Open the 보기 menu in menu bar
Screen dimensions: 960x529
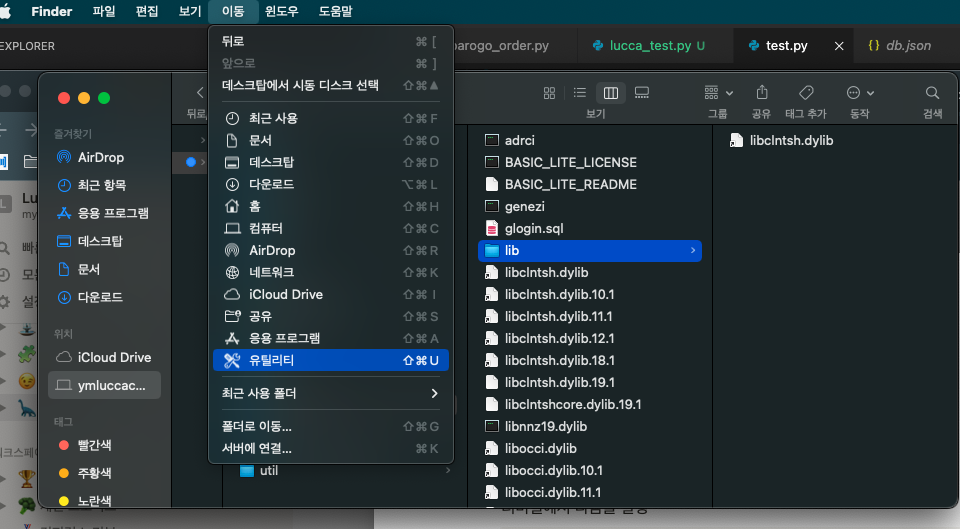190,11
